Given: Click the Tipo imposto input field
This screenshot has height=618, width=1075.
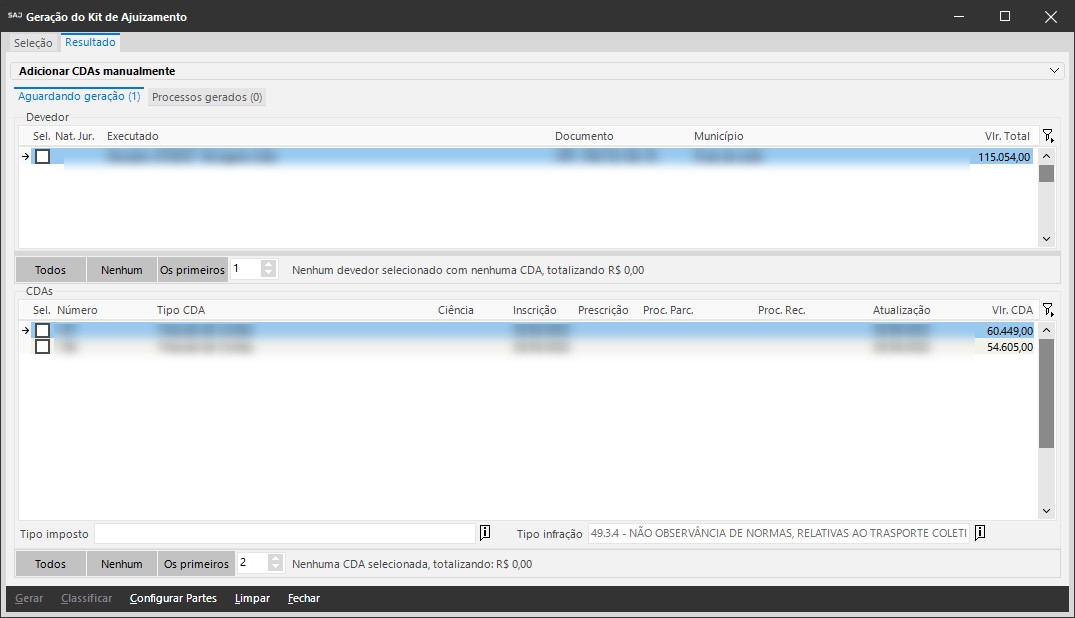Looking at the screenshot, I should 284,533.
